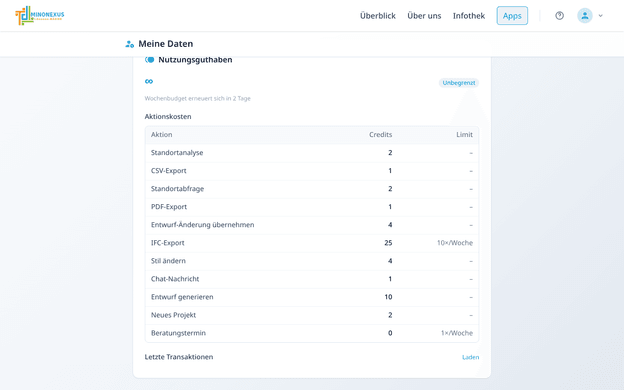Viewport: 624px width, 390px height.
Task: Select the Beratungstermin row label
Action: point(178,333)
